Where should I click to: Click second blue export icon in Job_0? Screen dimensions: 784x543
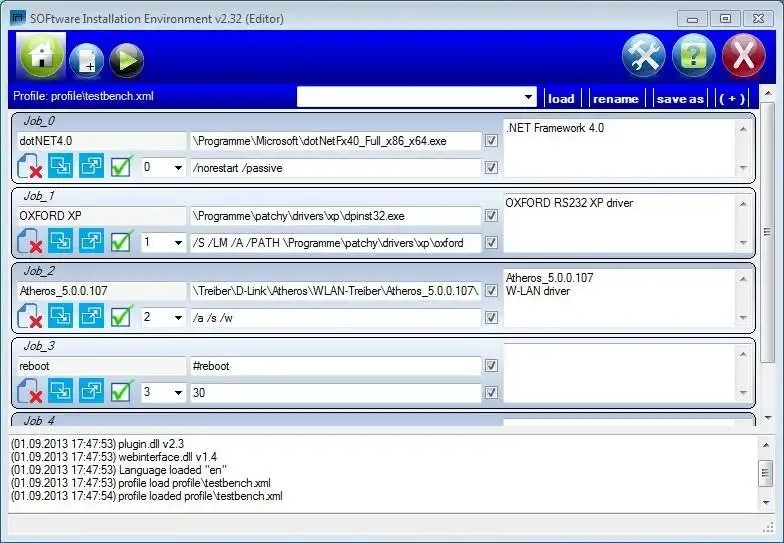pos(91,166)
